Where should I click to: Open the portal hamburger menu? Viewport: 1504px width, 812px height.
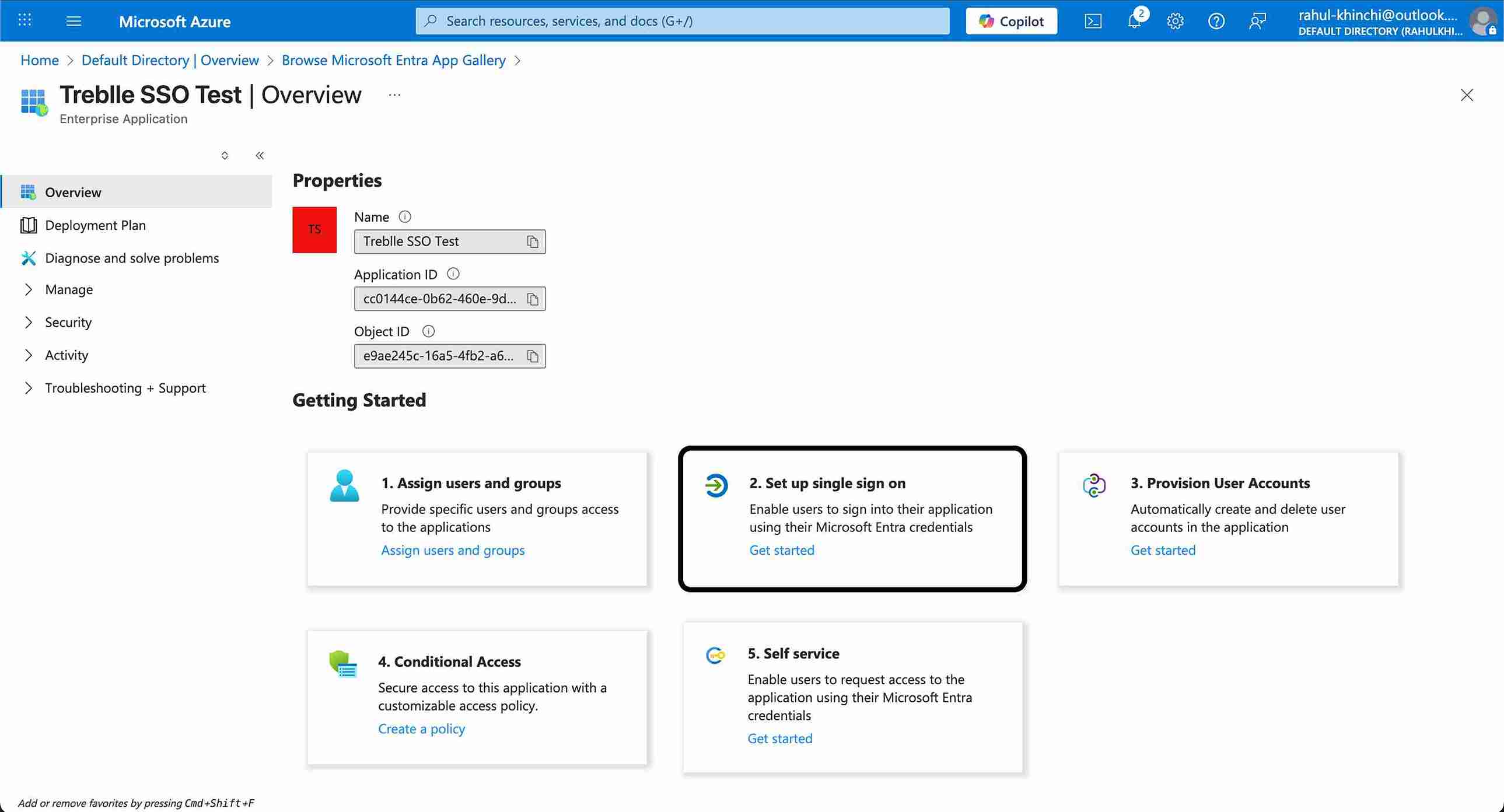[74, 21]
